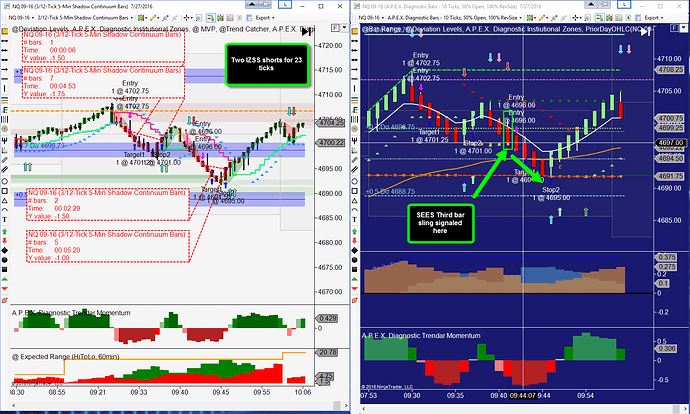Select the Rectangle tool in right chart
Image resolution: width=690 pixels, height=414 pixels.
coord(355,191)
